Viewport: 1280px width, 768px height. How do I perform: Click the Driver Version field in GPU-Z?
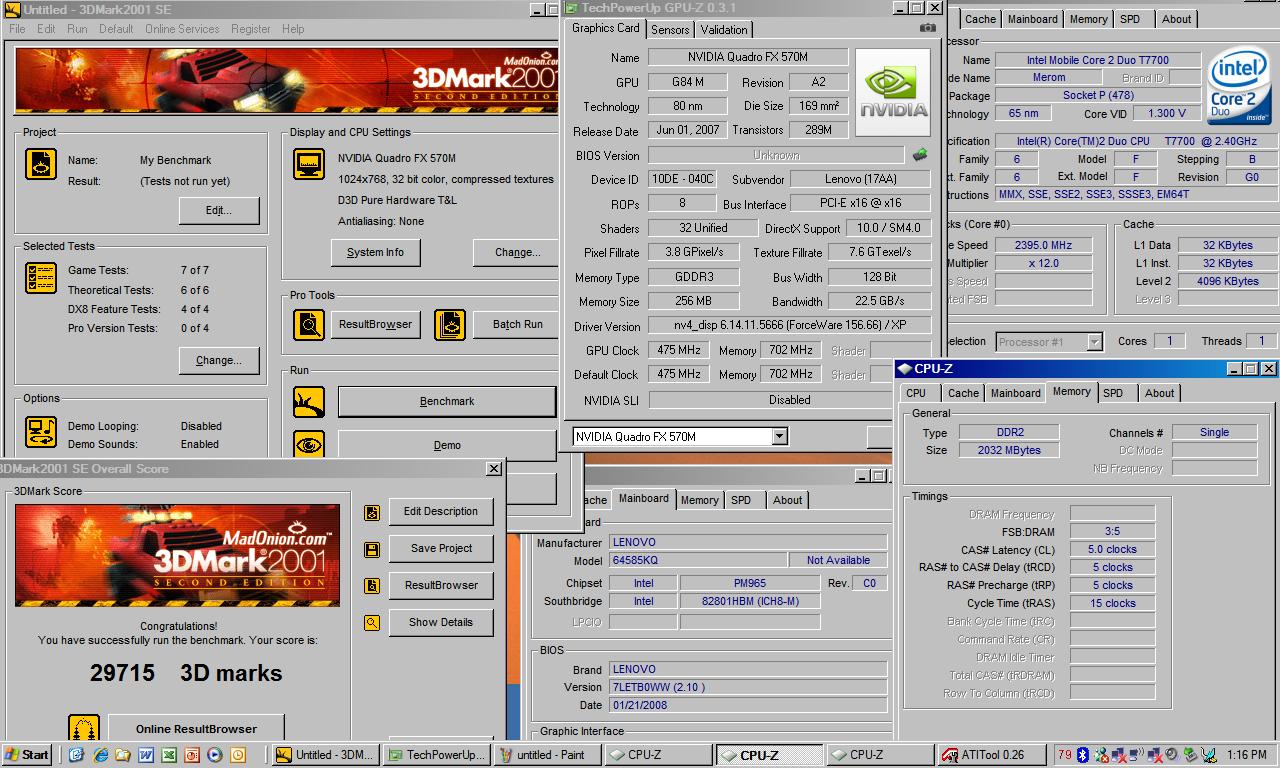click(x=790, y=326)
